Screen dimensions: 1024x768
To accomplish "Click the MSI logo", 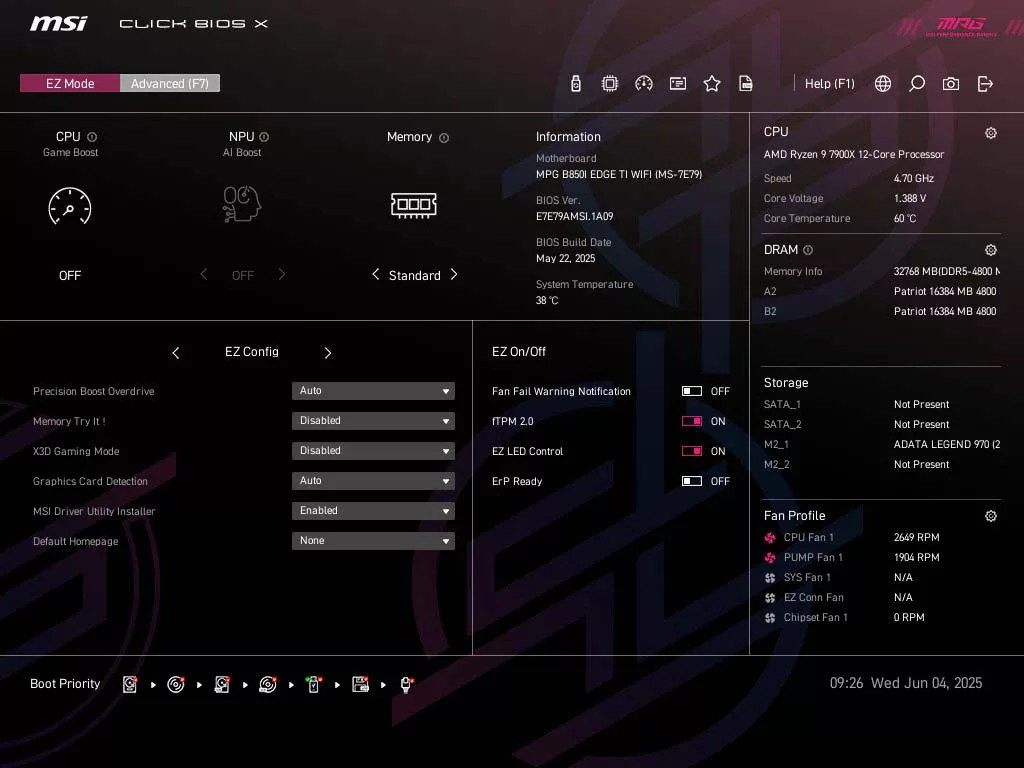I will point(58,24).
